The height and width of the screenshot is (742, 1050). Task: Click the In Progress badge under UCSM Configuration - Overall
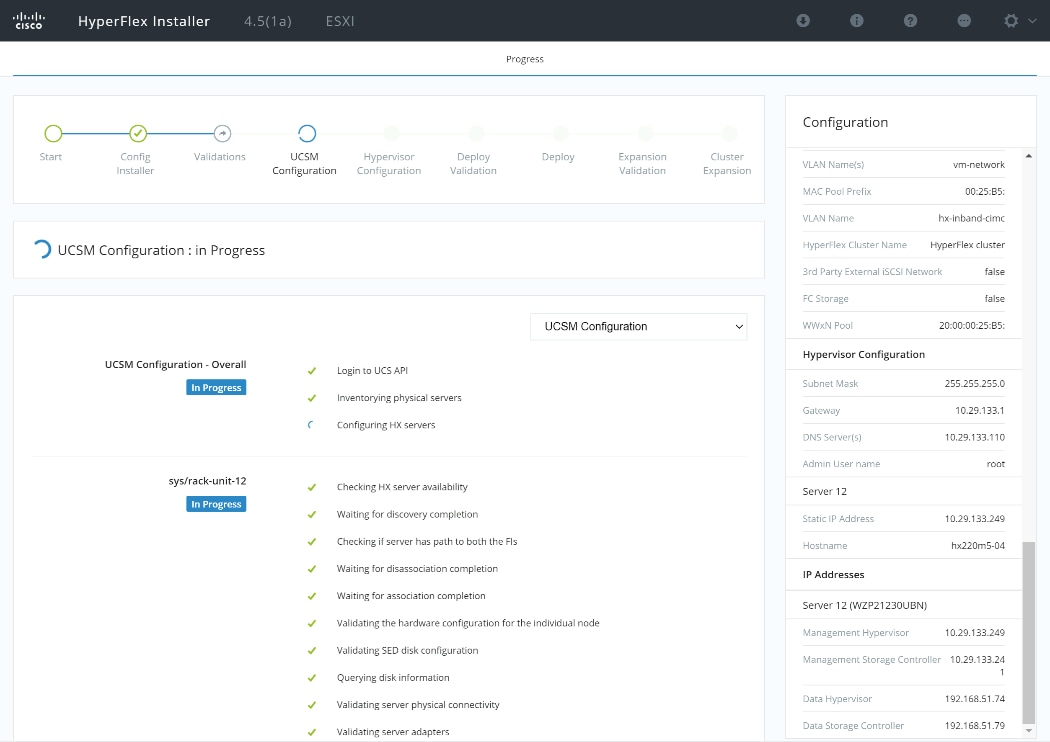(216, 387)
